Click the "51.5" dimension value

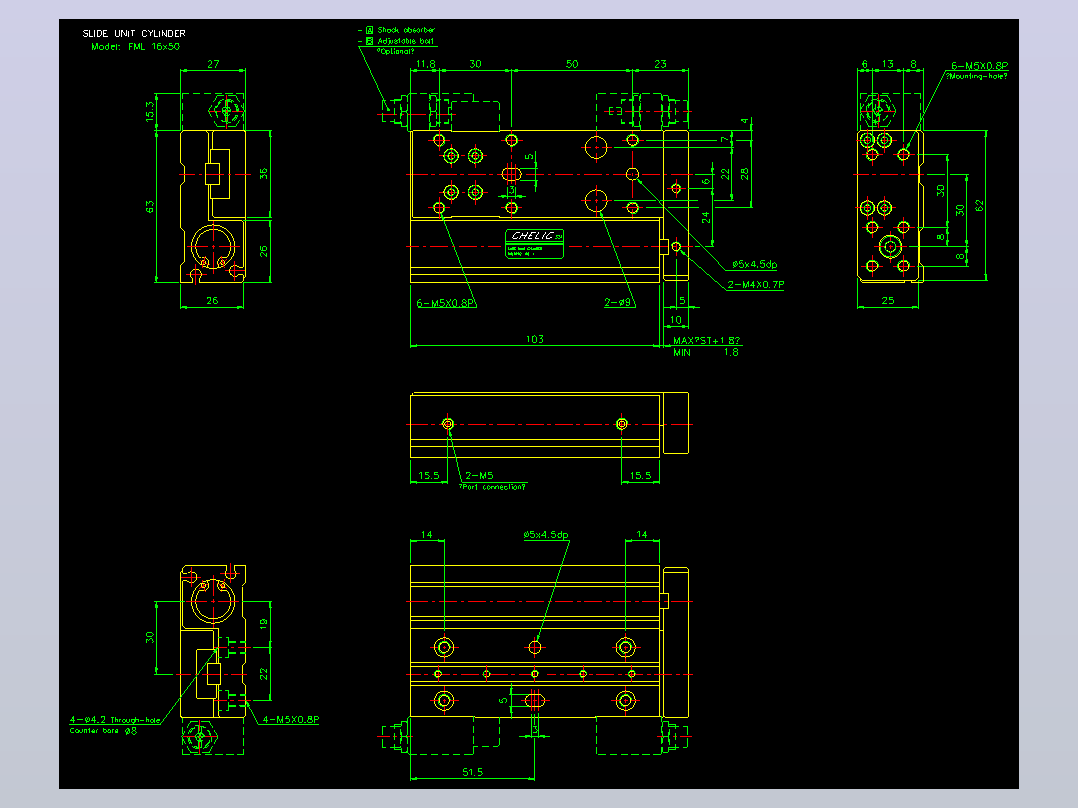[472, 772]
